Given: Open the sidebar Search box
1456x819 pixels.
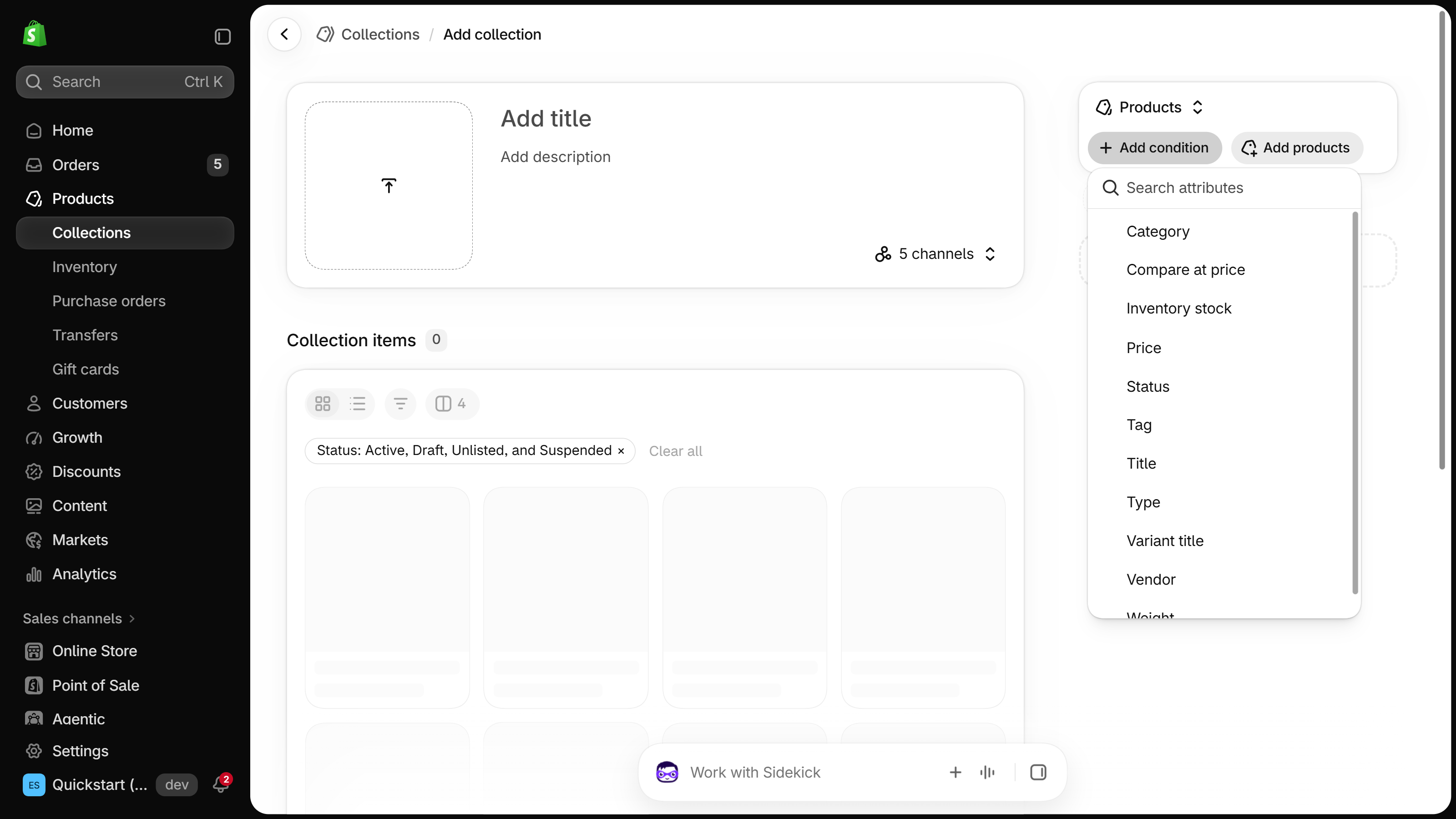Looking at the screenshot, I should tap(125, 82).
